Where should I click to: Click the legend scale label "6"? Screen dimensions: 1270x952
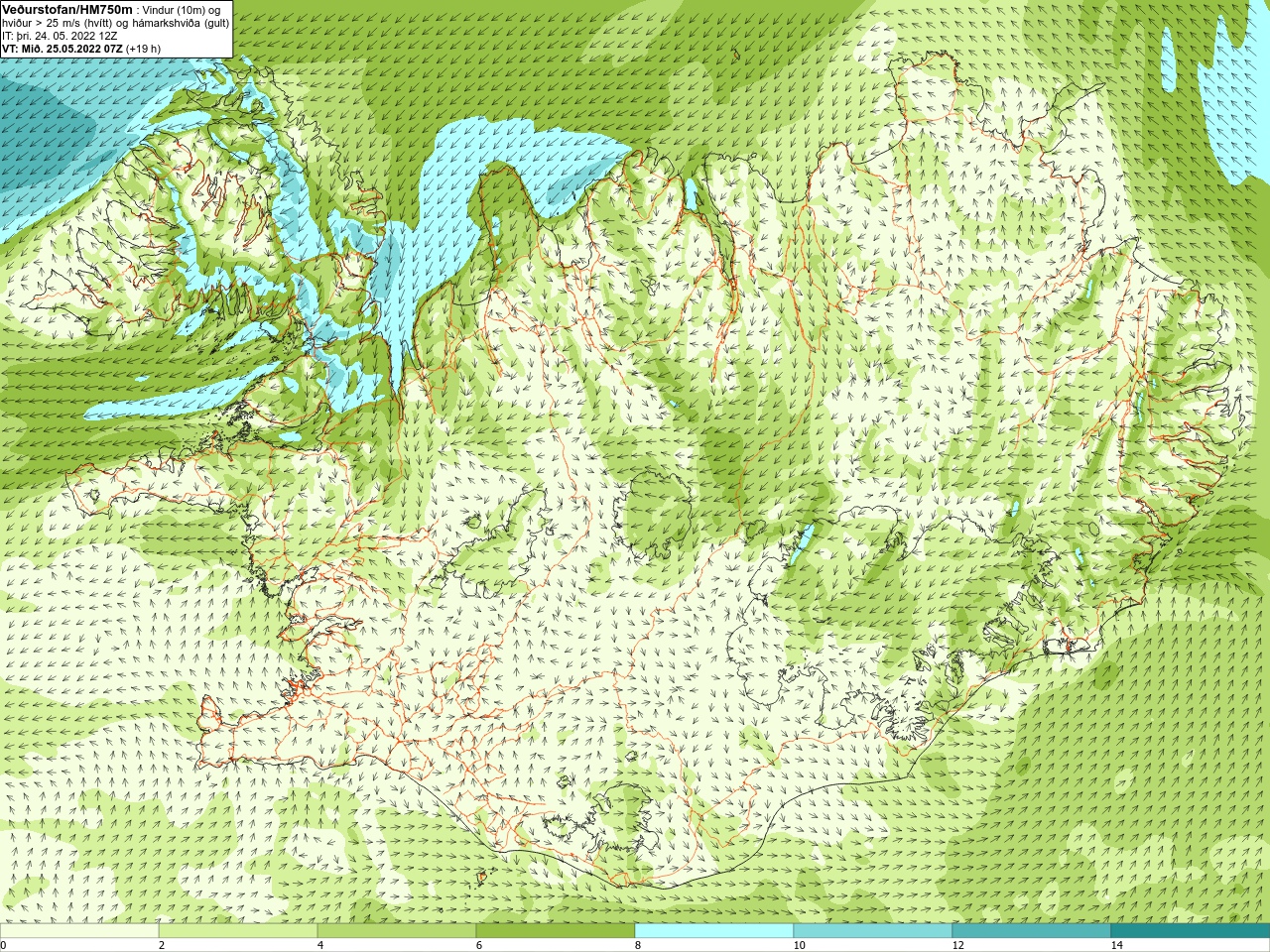479,945
